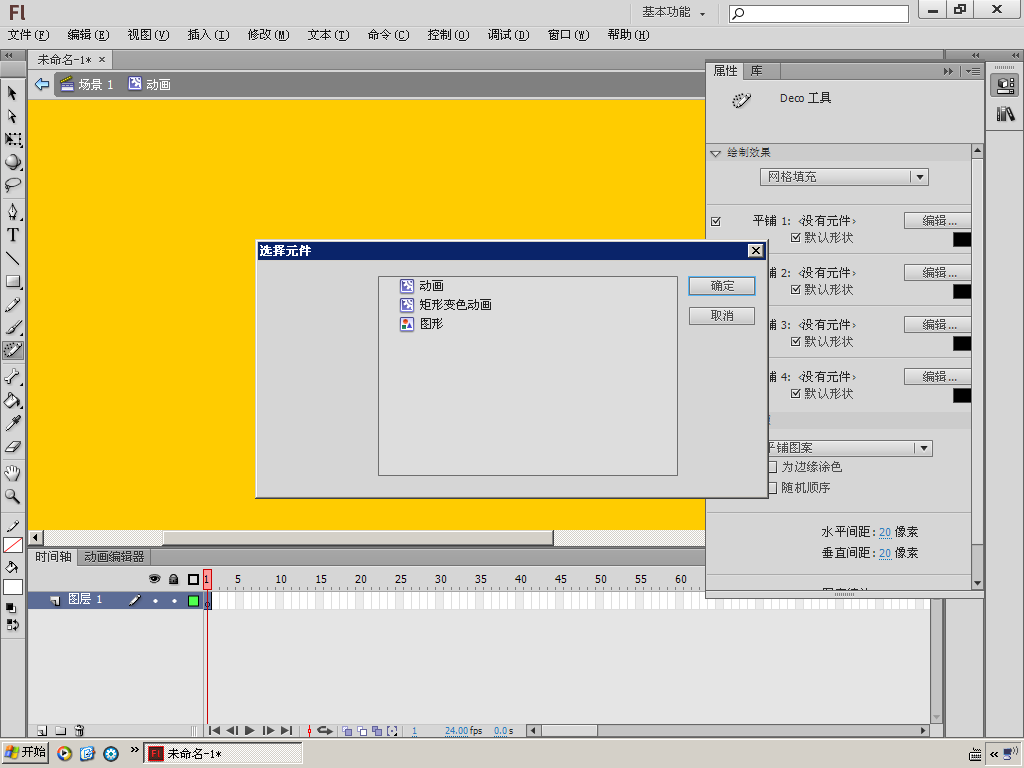Open the 修改(M) menu
The image size is (1024, 768).
268,35
